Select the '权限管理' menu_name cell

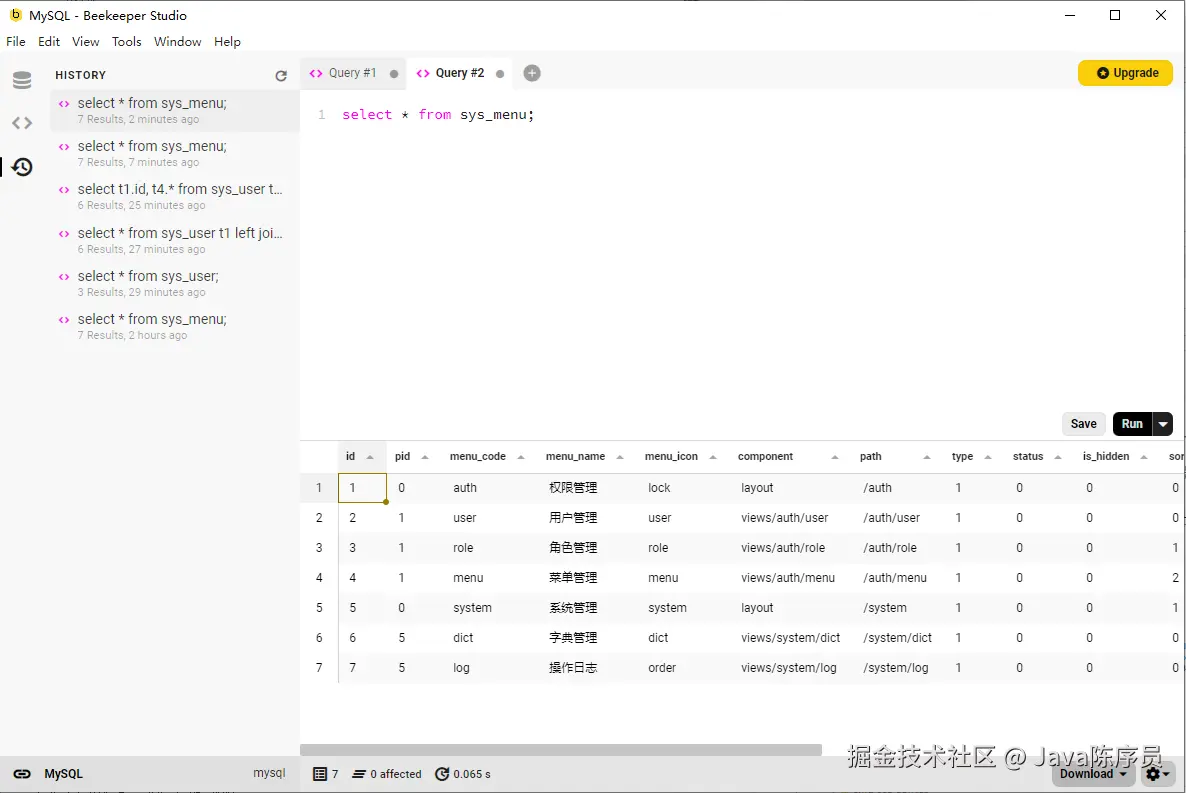[588, 488]
